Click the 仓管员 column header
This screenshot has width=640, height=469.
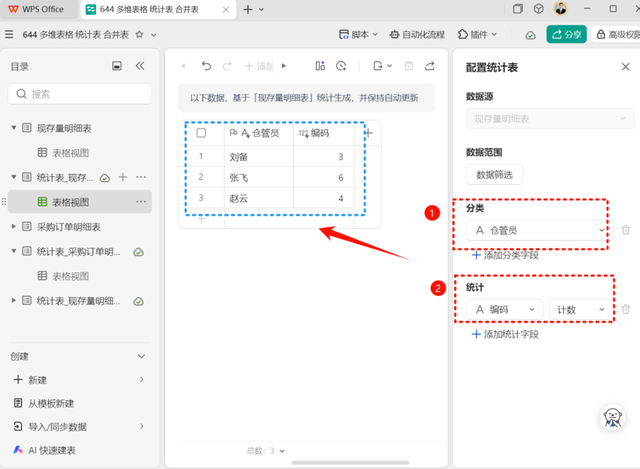(259, 133)
